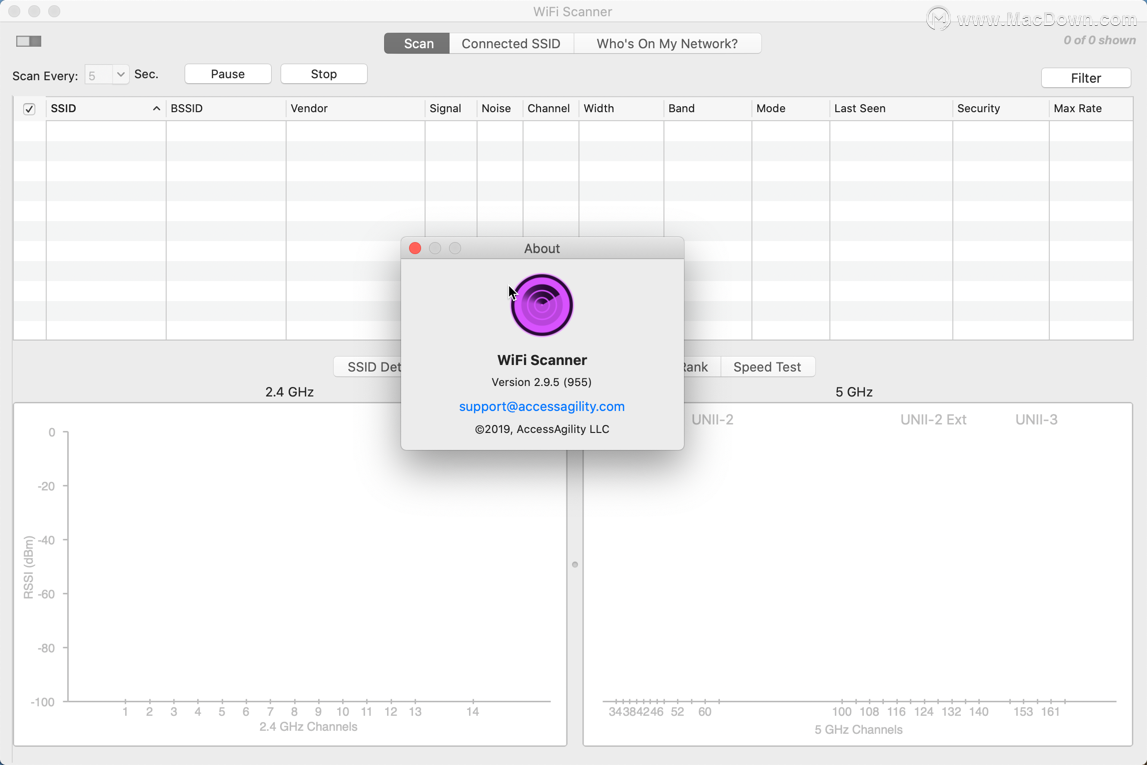Toggle the checkbox in the table header
The height and width of the screenshot is (765, 1147).
click(x=29, y=109)
